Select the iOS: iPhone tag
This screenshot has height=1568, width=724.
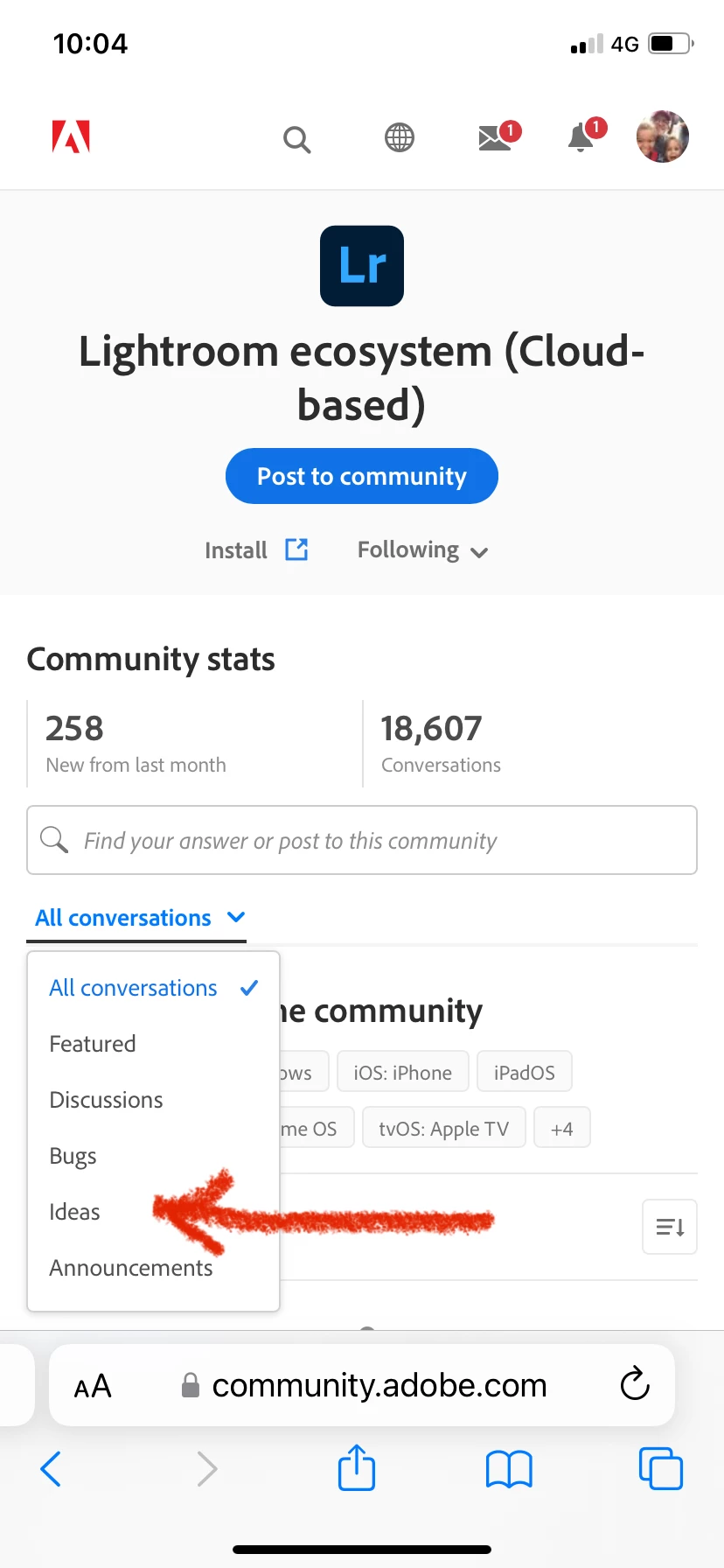[x=403, y=1072]
